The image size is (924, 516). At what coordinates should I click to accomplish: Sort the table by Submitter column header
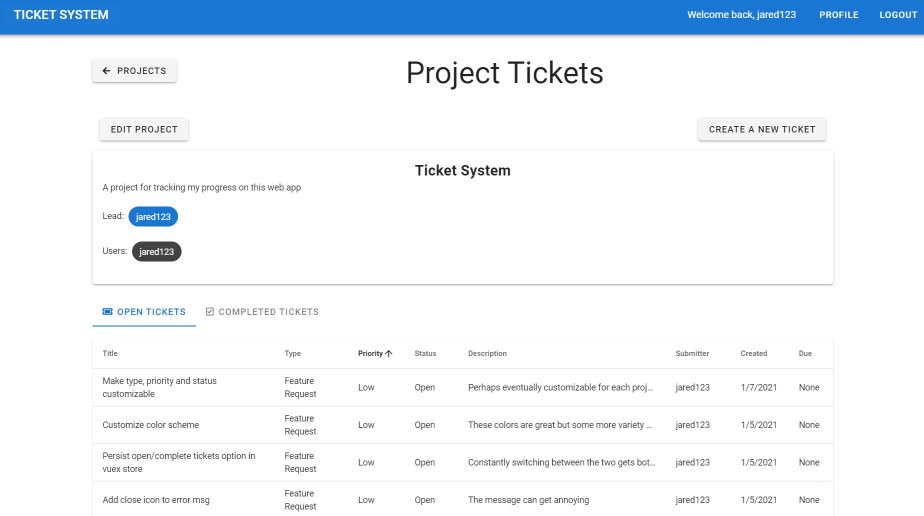[692, 353]
